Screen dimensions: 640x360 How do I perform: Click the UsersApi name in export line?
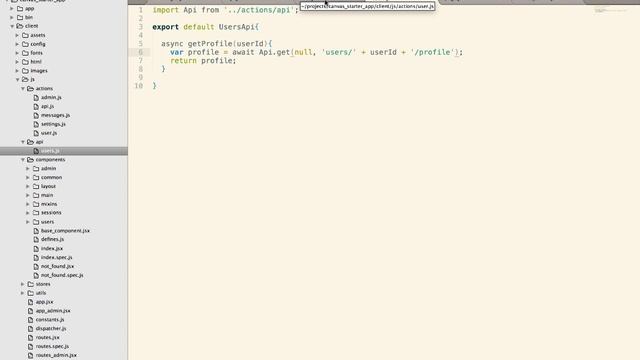(x=237, y=27)
